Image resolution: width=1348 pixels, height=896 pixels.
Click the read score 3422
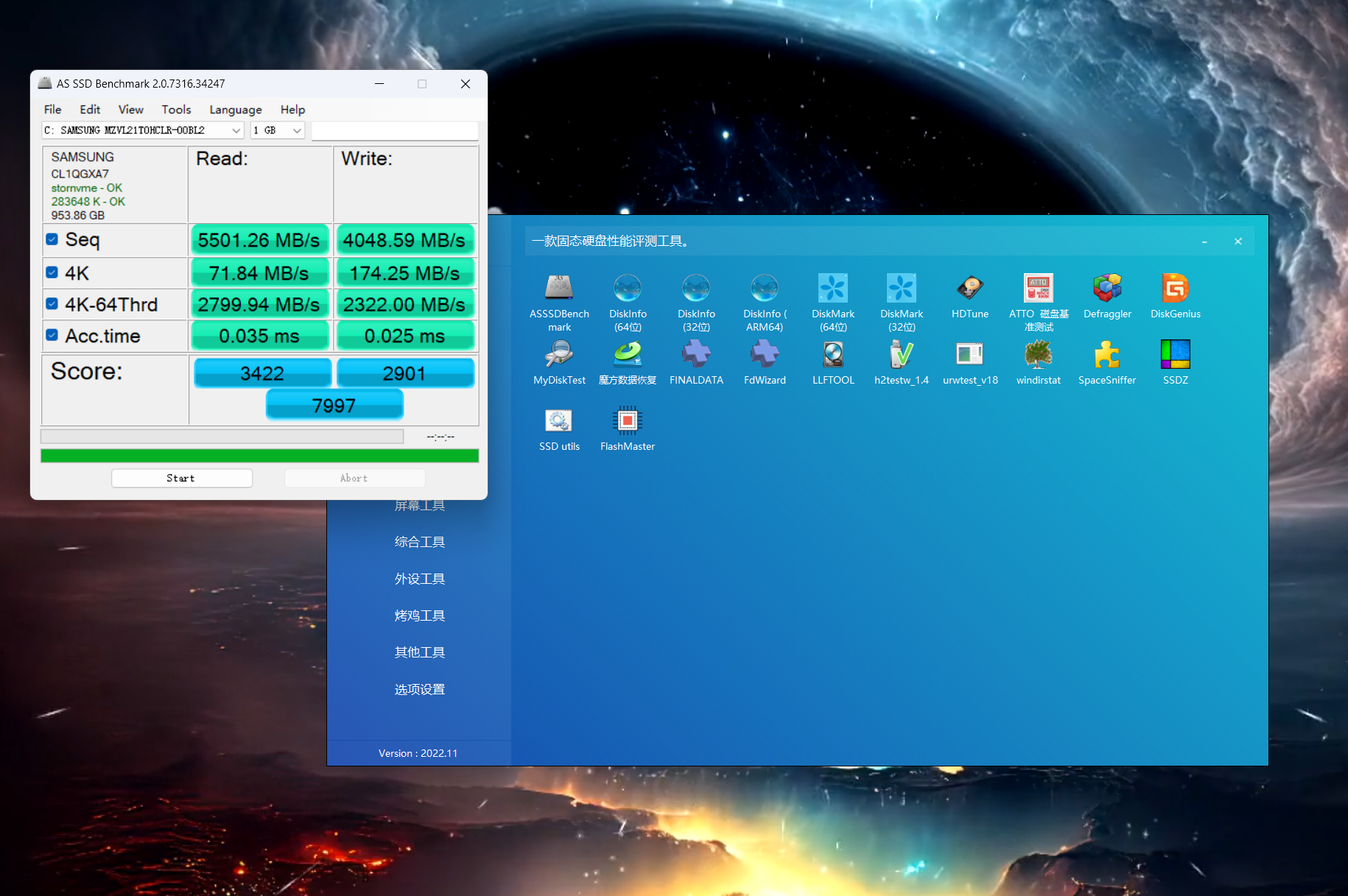coord(262,373)
